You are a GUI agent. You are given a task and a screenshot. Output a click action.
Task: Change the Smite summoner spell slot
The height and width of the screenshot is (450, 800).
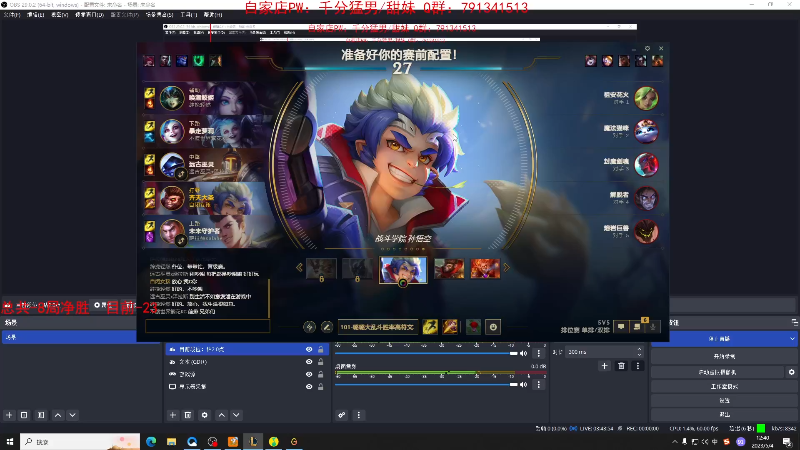(x=450, y=327)
